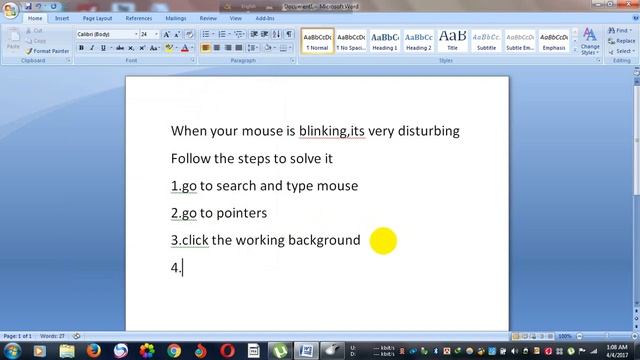Expand the Numbering list options arrow
Screen dimensions: 640x360
tap(229, 34)
